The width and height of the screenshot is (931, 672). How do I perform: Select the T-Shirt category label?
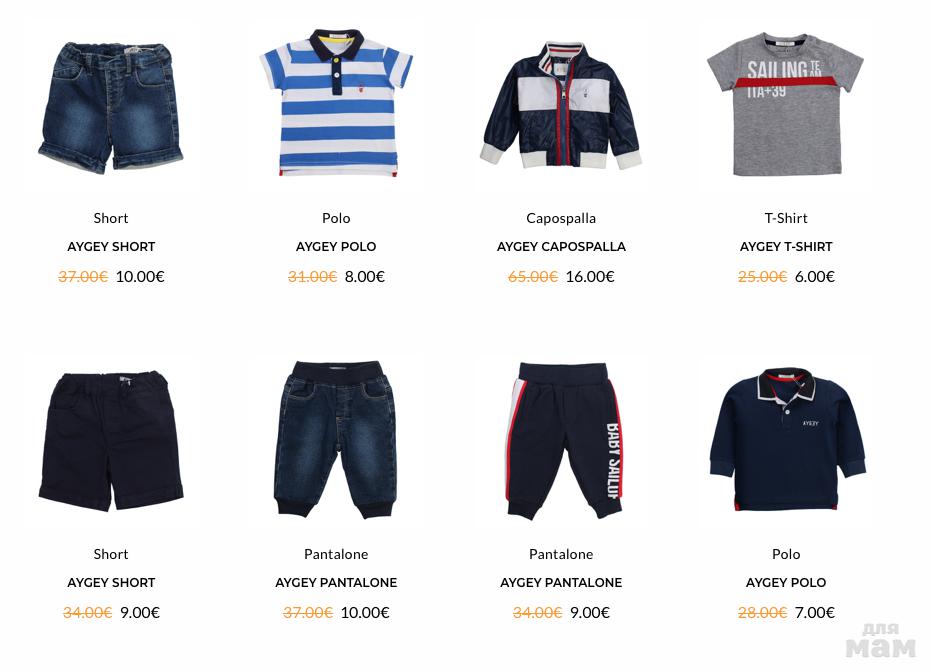click(786, 218)
